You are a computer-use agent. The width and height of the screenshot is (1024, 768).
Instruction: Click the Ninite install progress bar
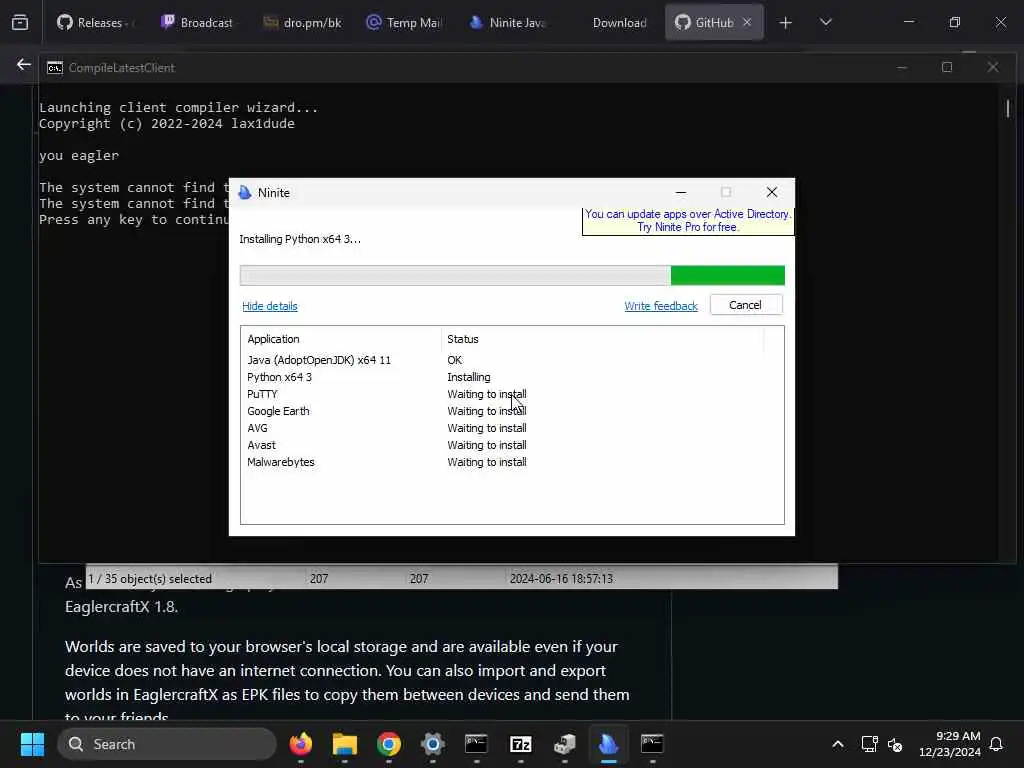[512, 276]
